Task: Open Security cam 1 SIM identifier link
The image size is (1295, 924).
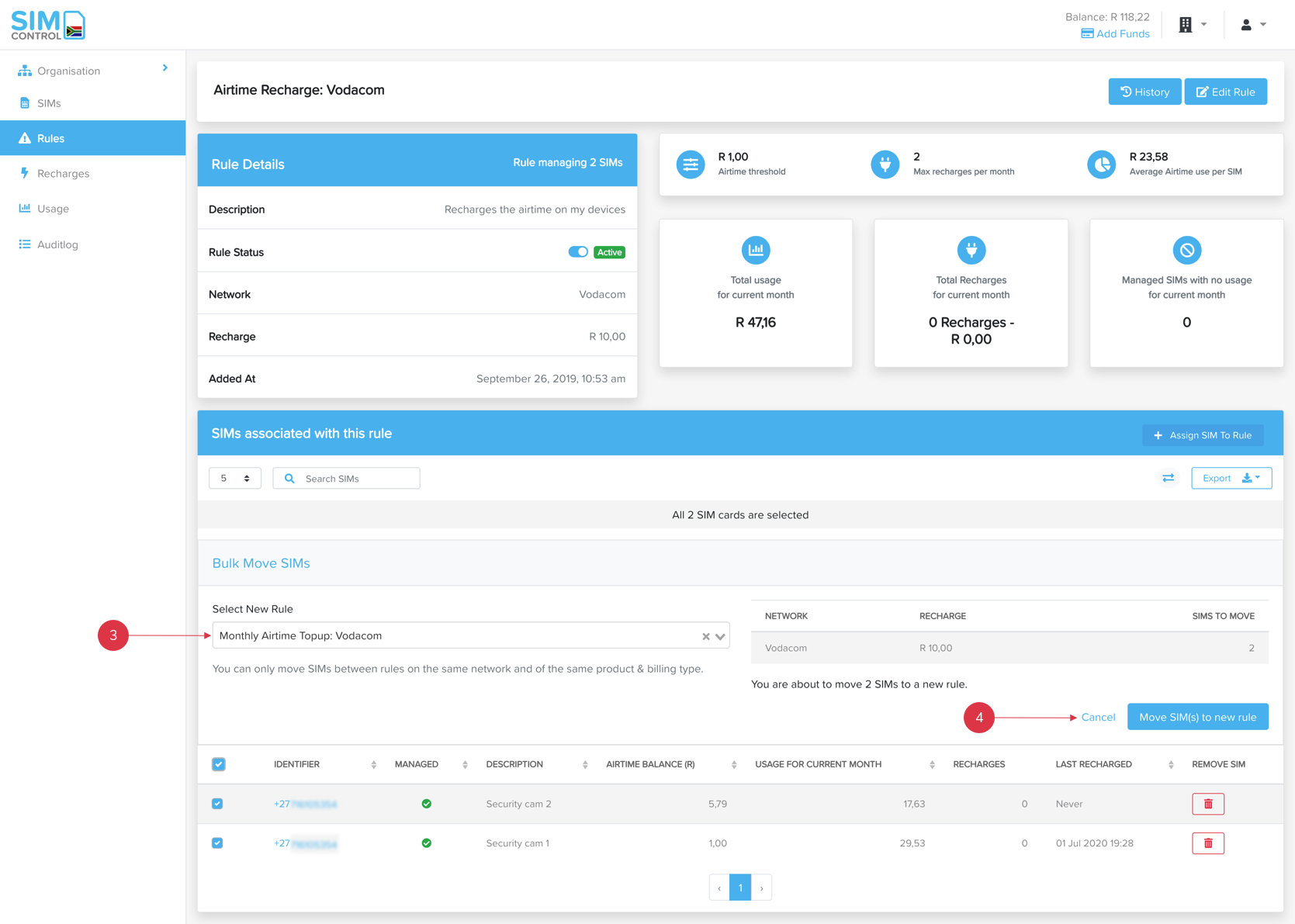Action: pyautogui.click(x=305, y=843)
